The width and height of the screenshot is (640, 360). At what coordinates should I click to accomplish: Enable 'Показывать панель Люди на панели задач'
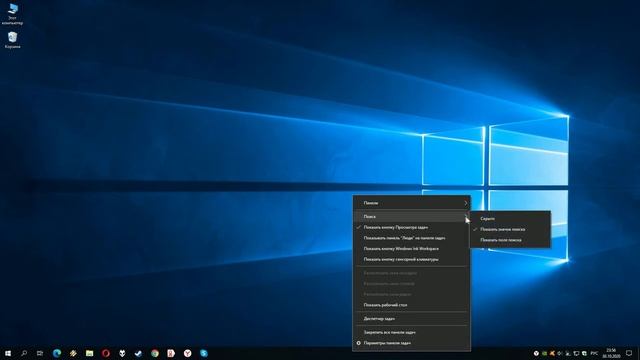(411, 238)
